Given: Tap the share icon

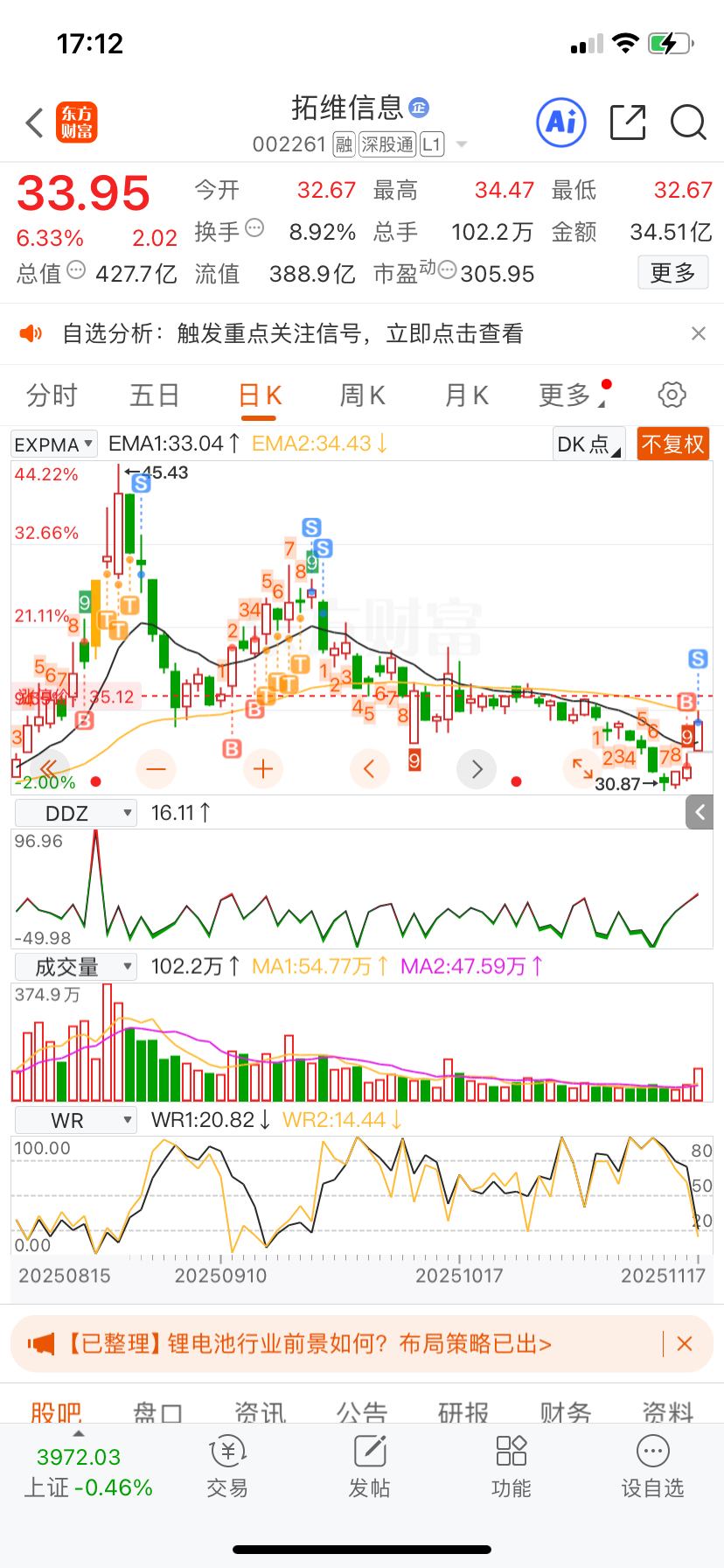Looking at the screenshot, I should pos(628,122).
